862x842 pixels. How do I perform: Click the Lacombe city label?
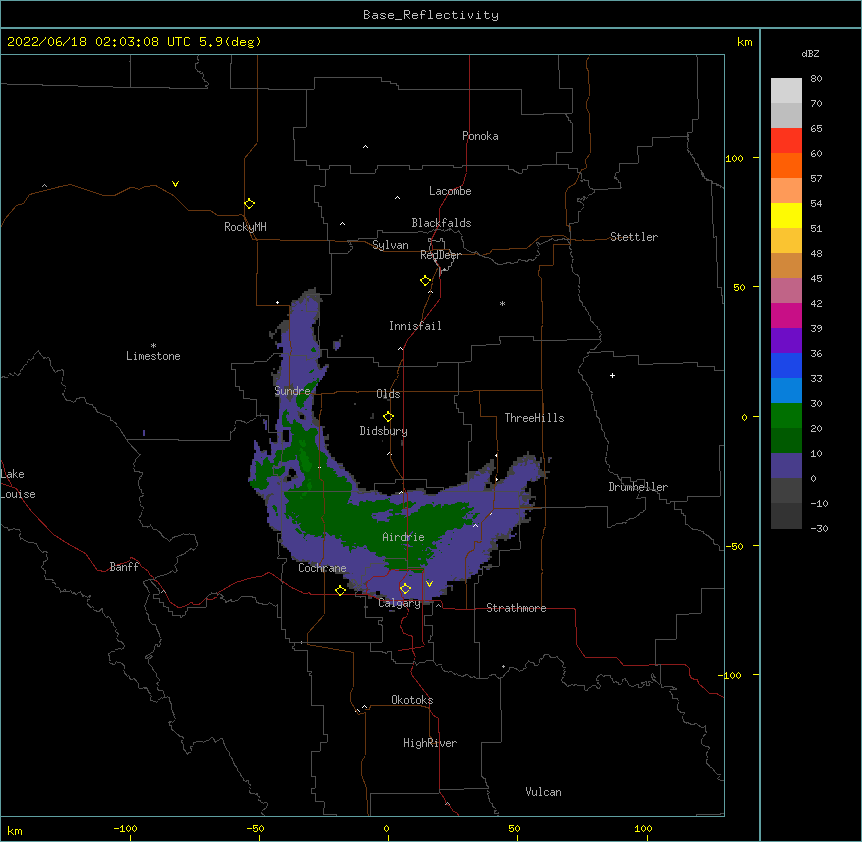coord(450,191)
